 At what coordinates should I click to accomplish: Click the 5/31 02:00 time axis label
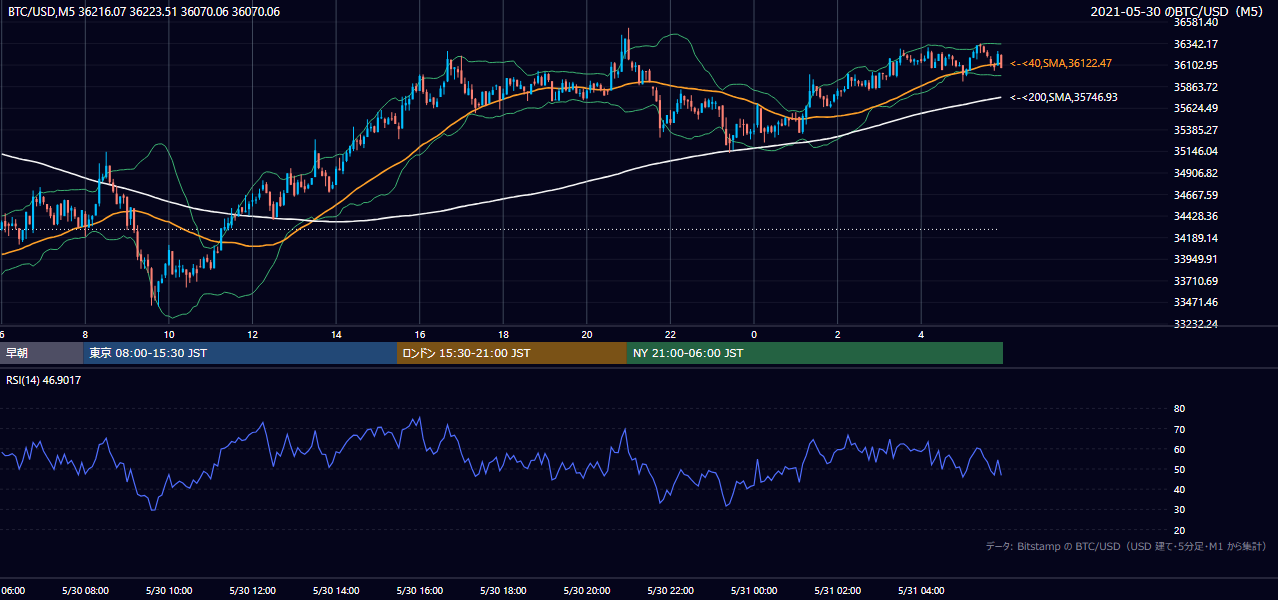(837, 591)
